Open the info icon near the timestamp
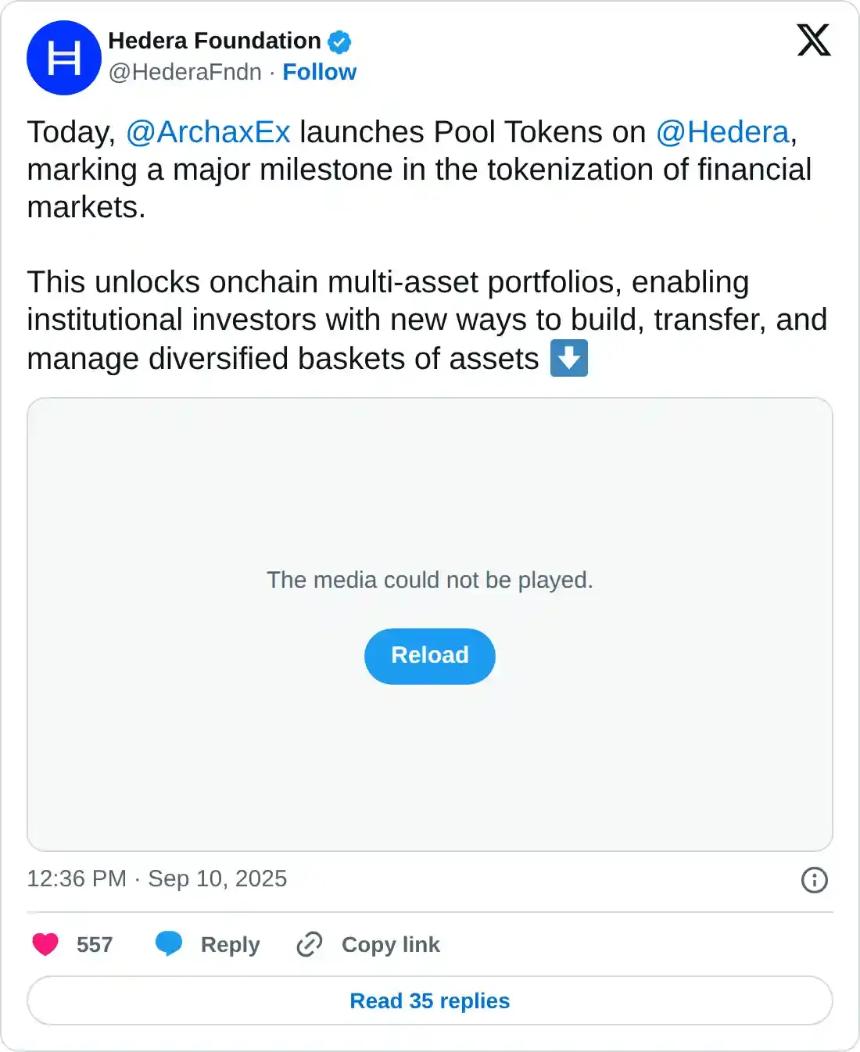Image resolution: width=860 pixels, height=1052 pixels. coord(815,880)
